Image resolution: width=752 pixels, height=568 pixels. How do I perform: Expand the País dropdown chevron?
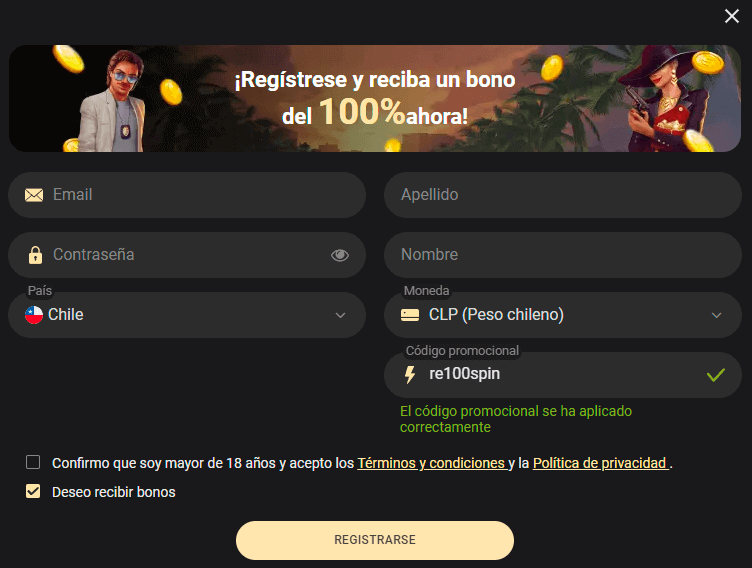[x=340, y=315]
